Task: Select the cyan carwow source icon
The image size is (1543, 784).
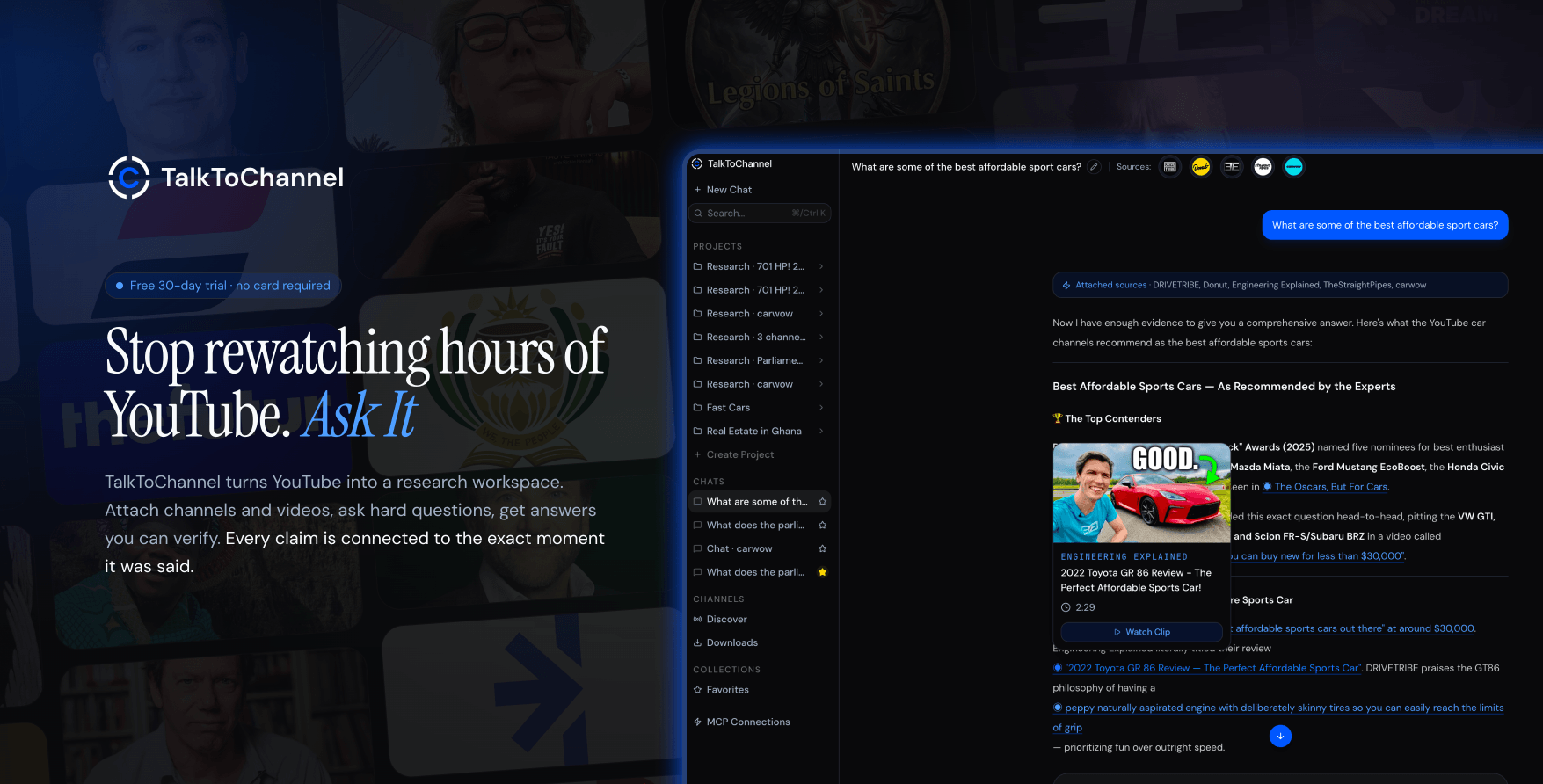Action: coord(1293,167)
